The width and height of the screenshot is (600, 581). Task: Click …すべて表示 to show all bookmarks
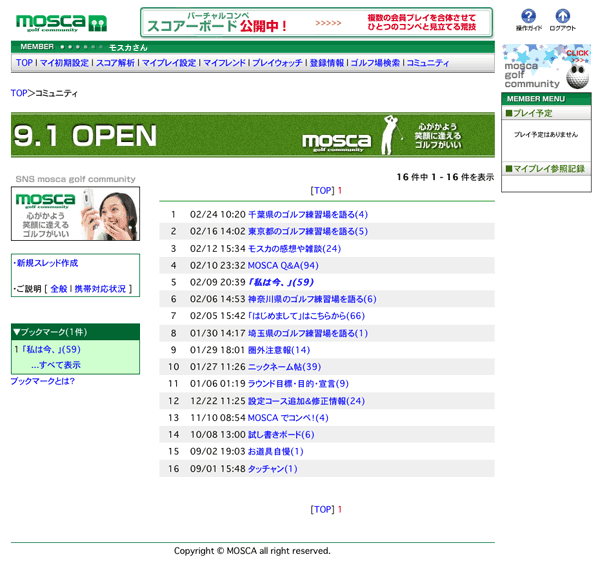point(56,365)
